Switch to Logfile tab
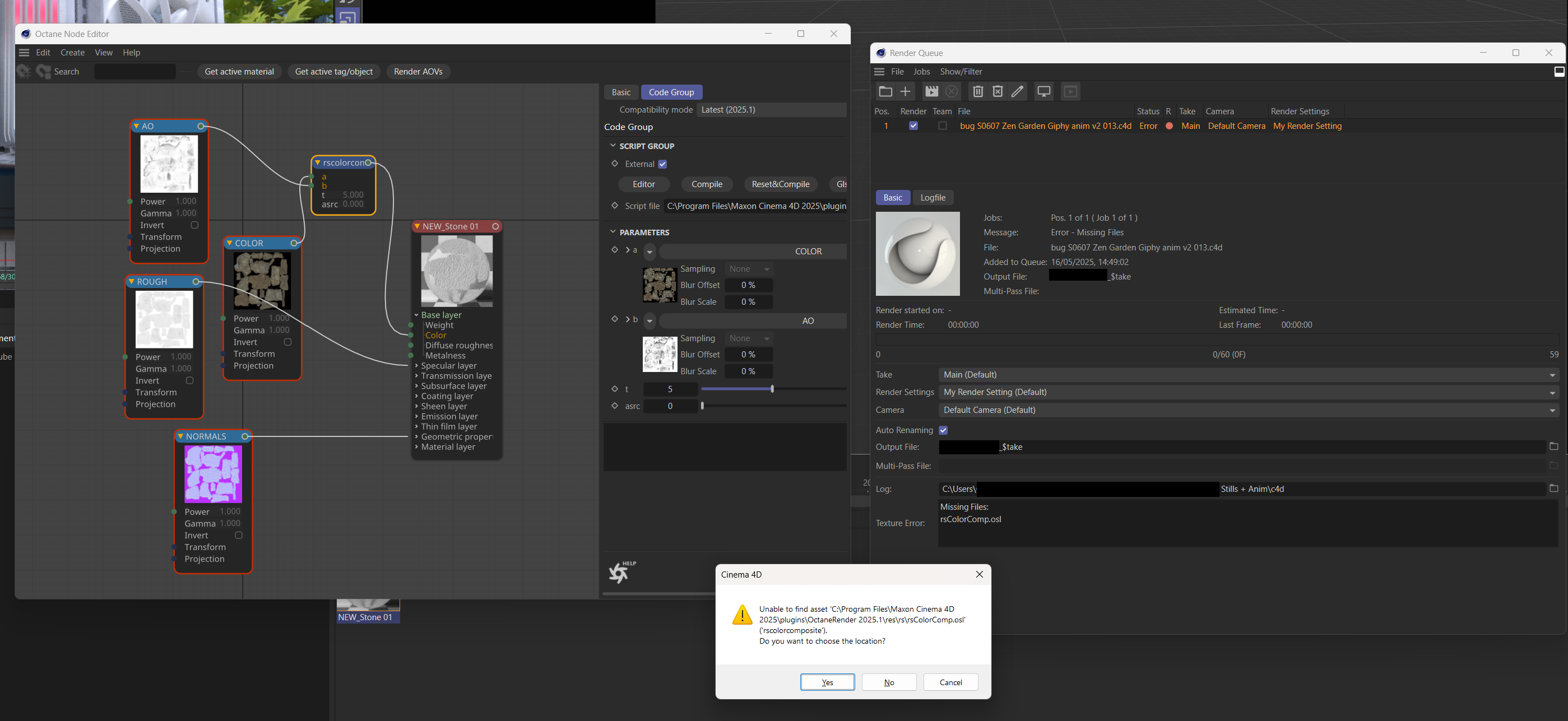This screenshot has width=1568, height=721. 932,198
